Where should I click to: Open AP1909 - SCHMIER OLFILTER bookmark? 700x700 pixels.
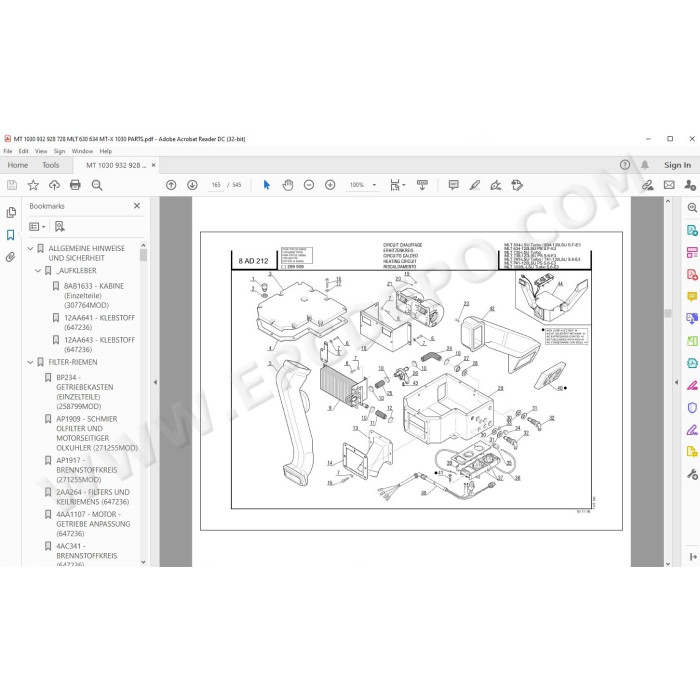(x=97, y=433)
